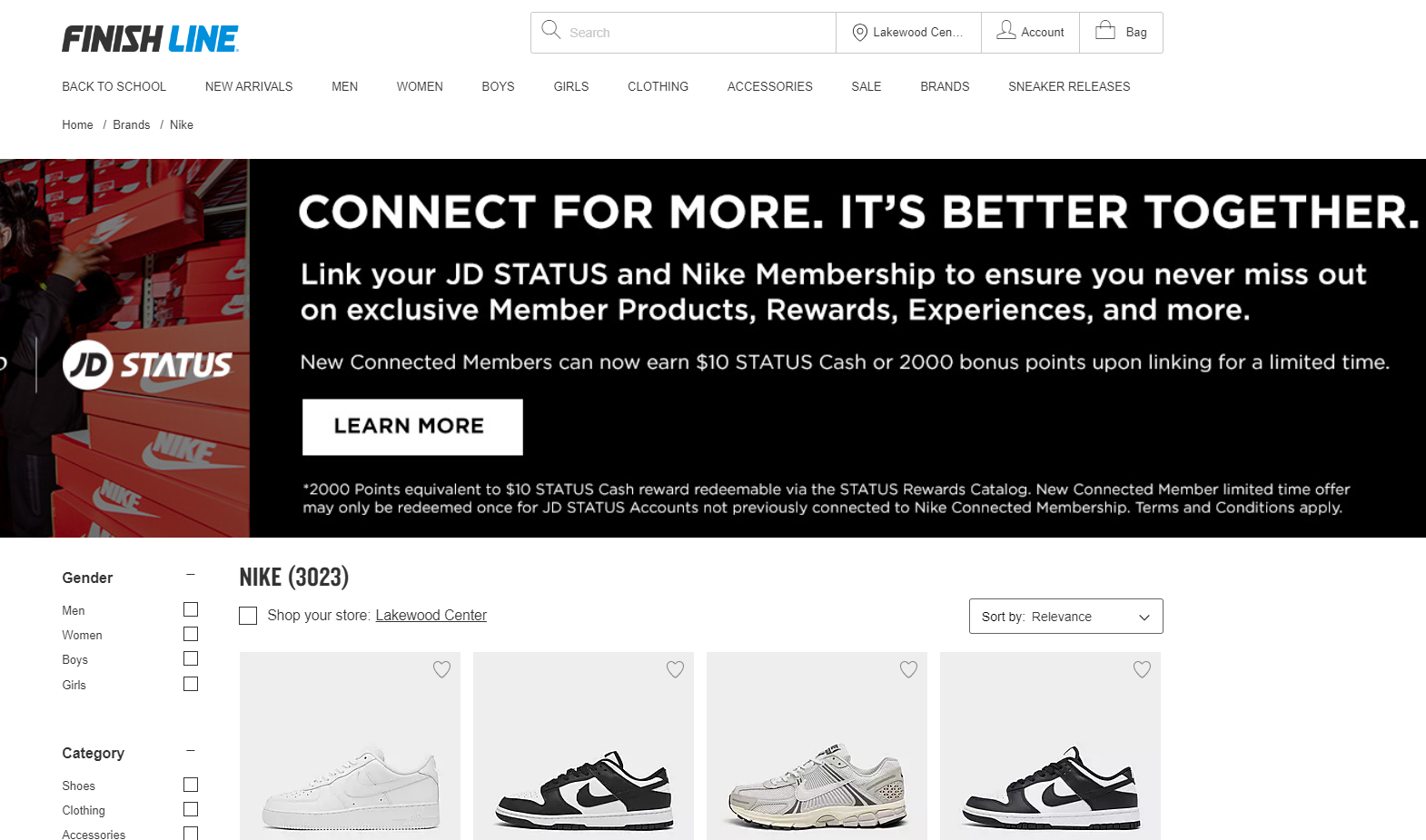Click the search magnifier icon
The height and width of the screenshot is (840, 1426).
click(551, 30)
